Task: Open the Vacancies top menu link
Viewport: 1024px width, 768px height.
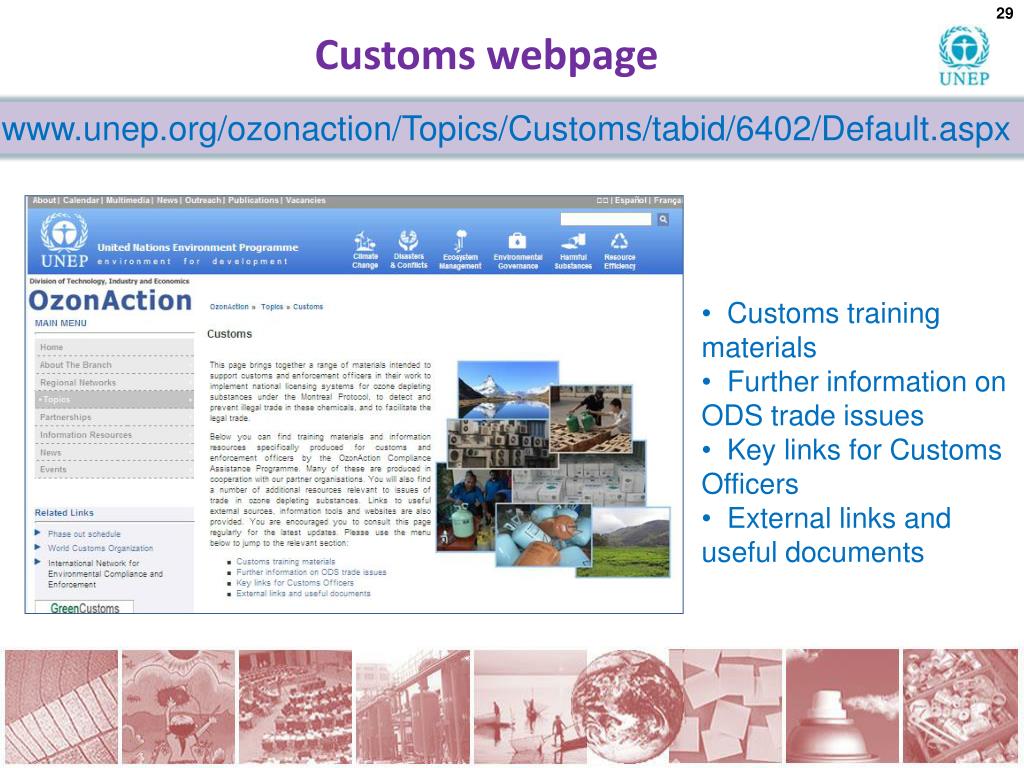Action: click(x=305, y=200)
